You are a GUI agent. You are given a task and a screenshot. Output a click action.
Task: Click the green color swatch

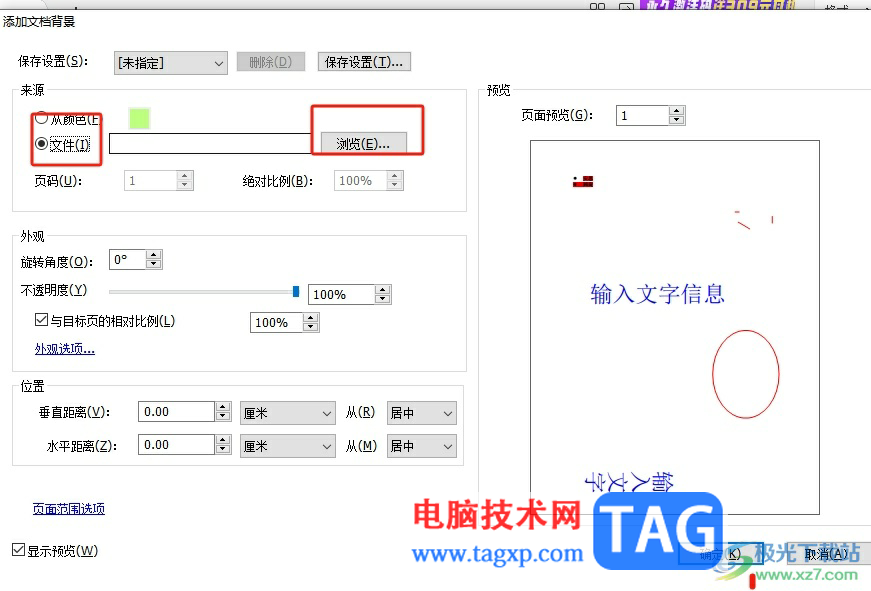pos(139,118)
